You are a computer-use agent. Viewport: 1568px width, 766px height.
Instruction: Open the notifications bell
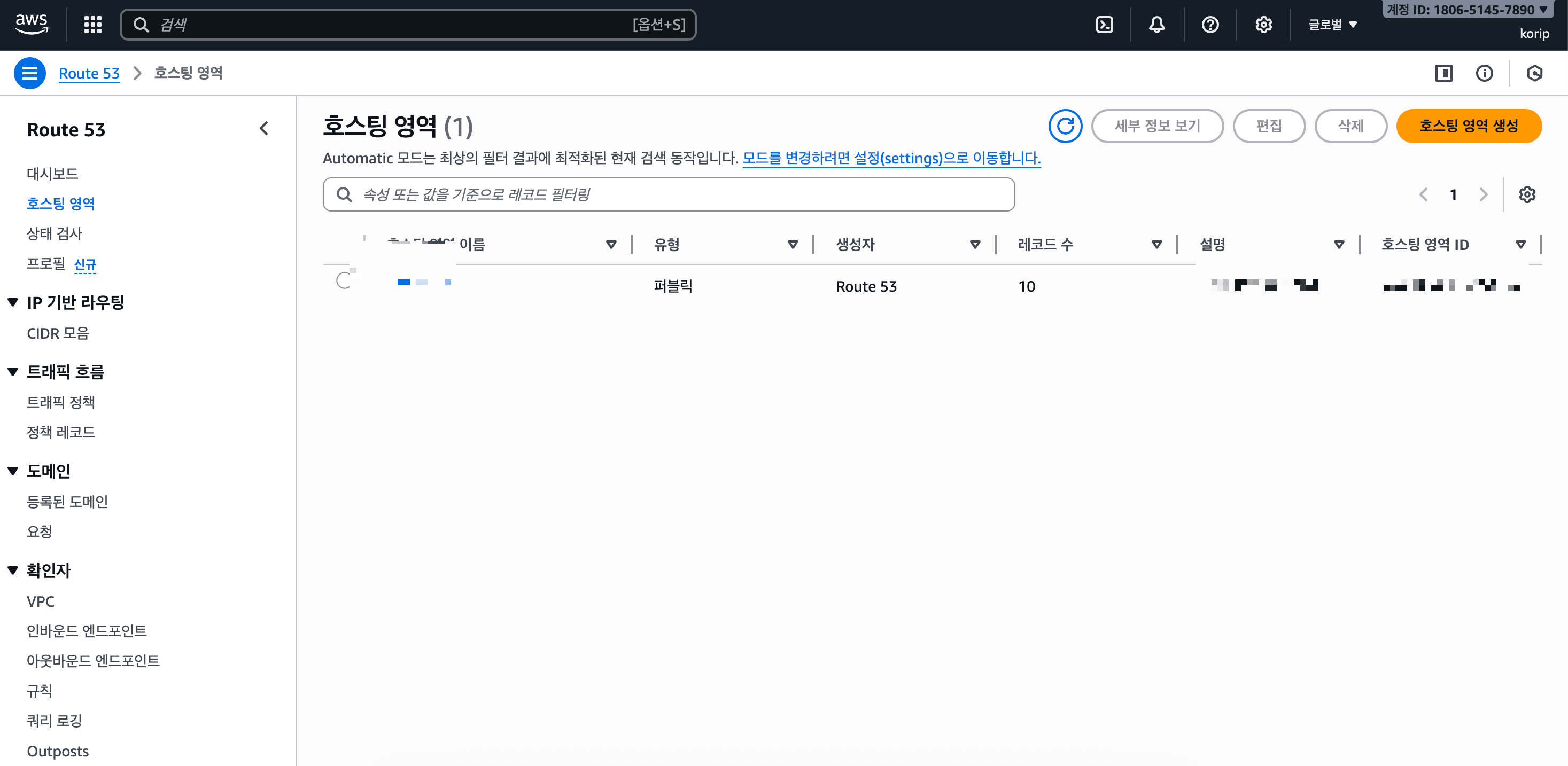point(1156,25)
